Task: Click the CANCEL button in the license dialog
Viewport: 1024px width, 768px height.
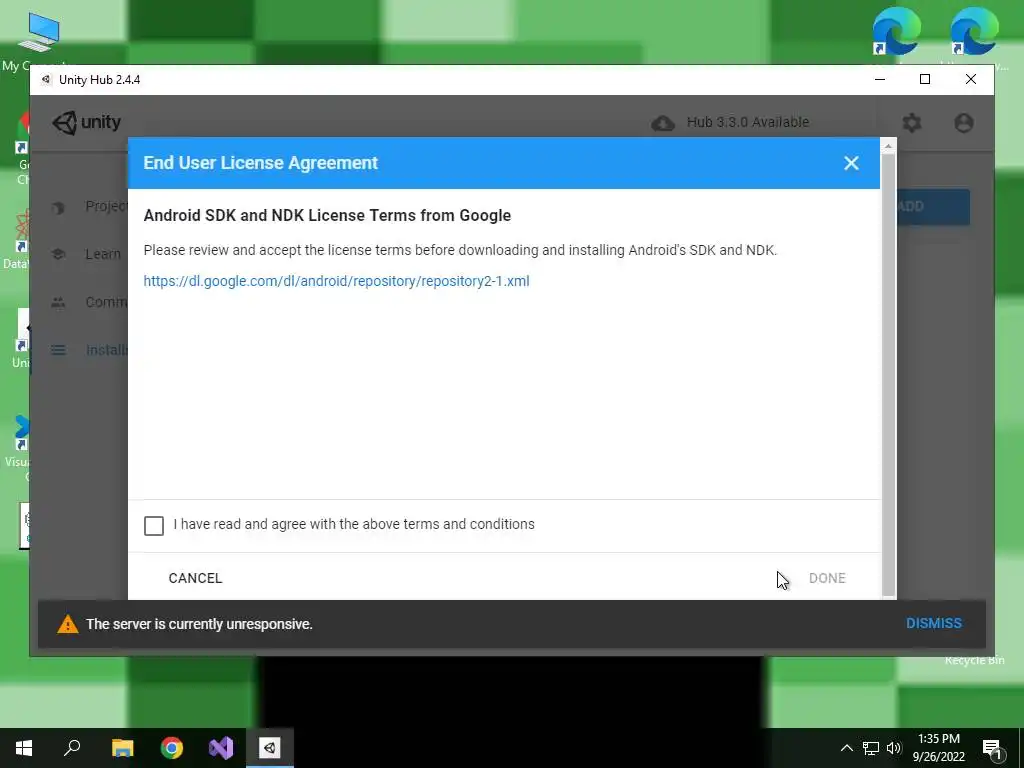Action: pyautogui.click(x=195, y=578)
